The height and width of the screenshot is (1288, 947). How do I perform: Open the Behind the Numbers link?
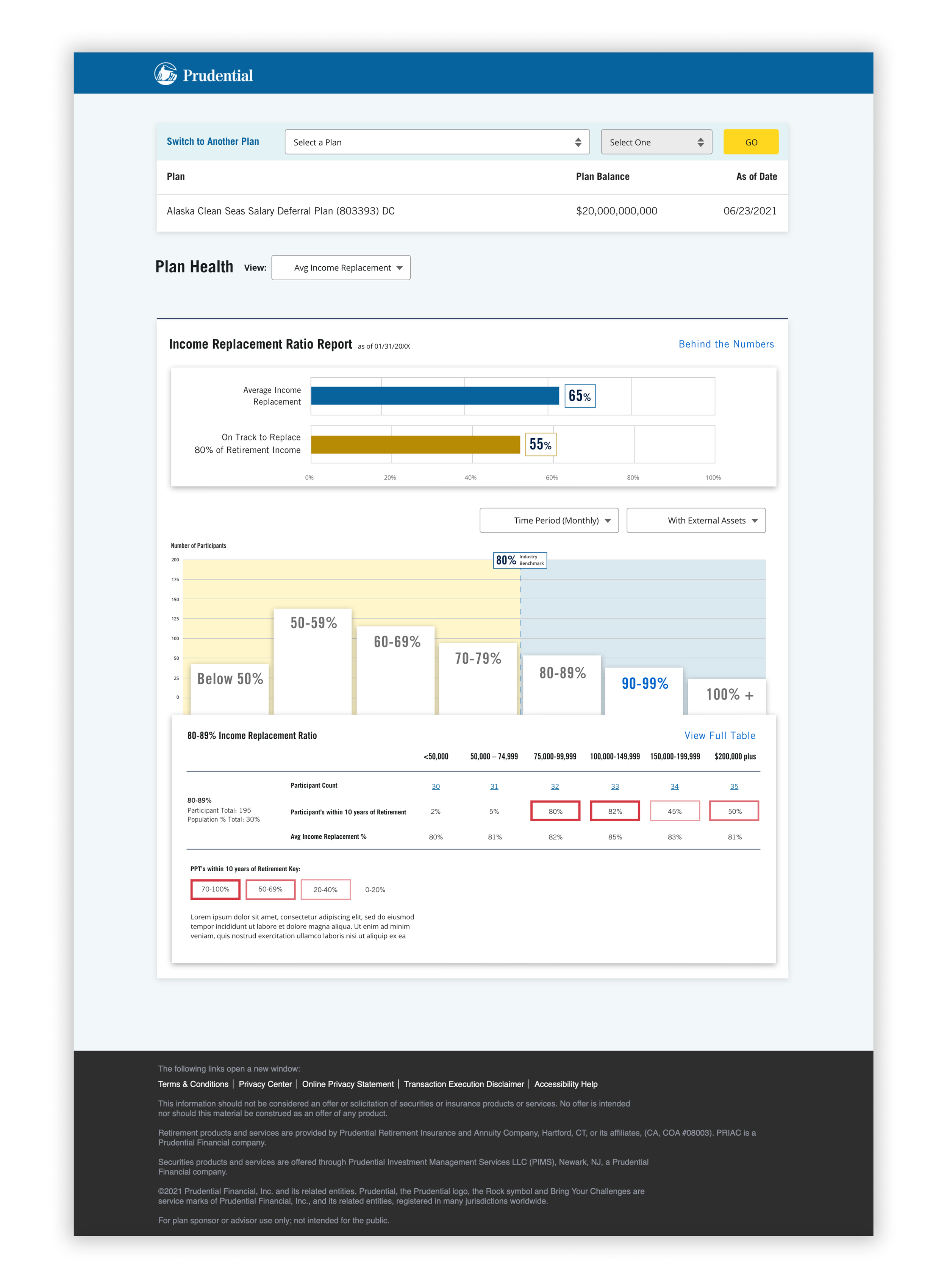coord(726,344)
